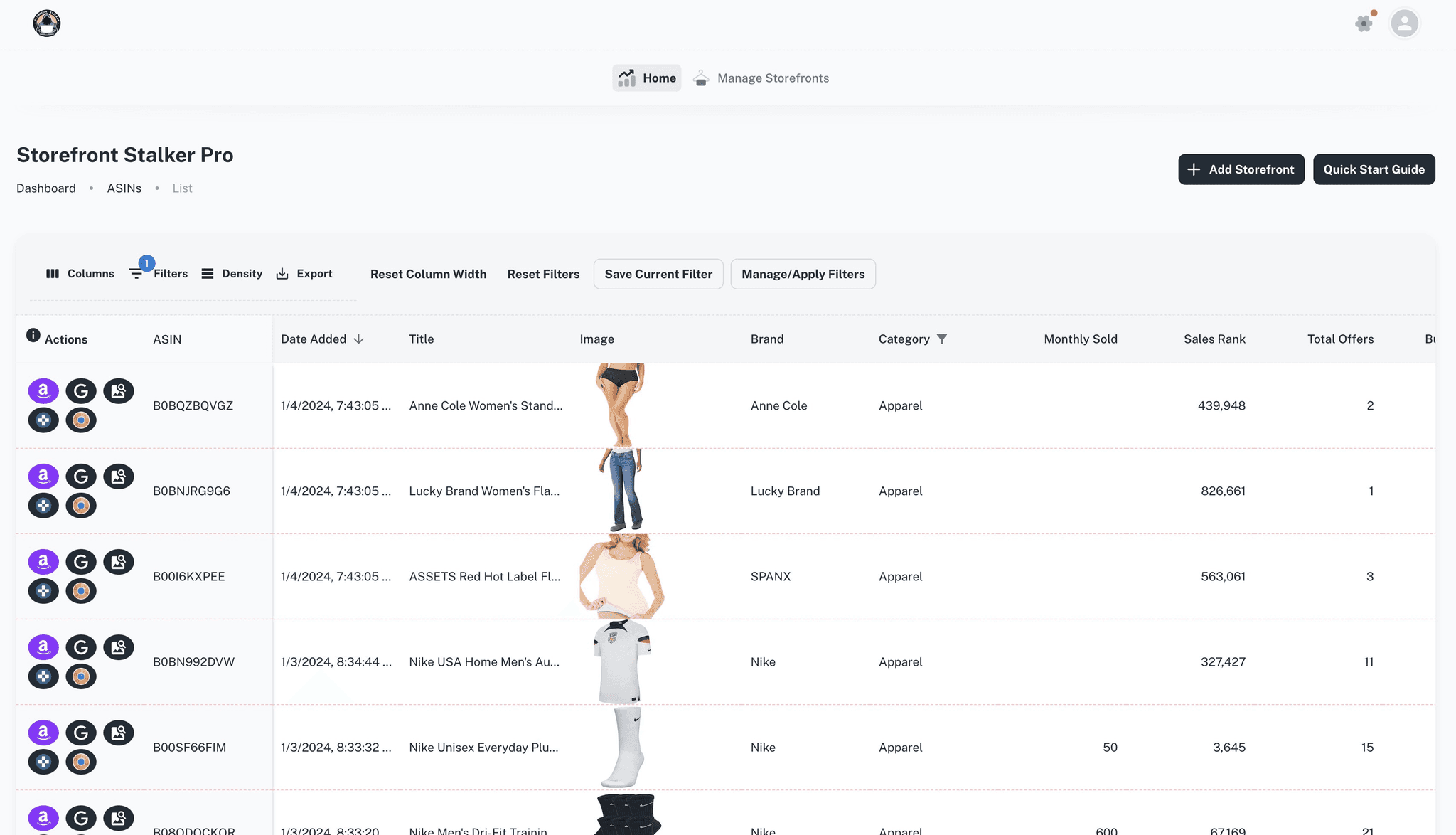
Task: Click the Category column filter funnel icon
Action: pyautogui.click(x=941, y=339)
